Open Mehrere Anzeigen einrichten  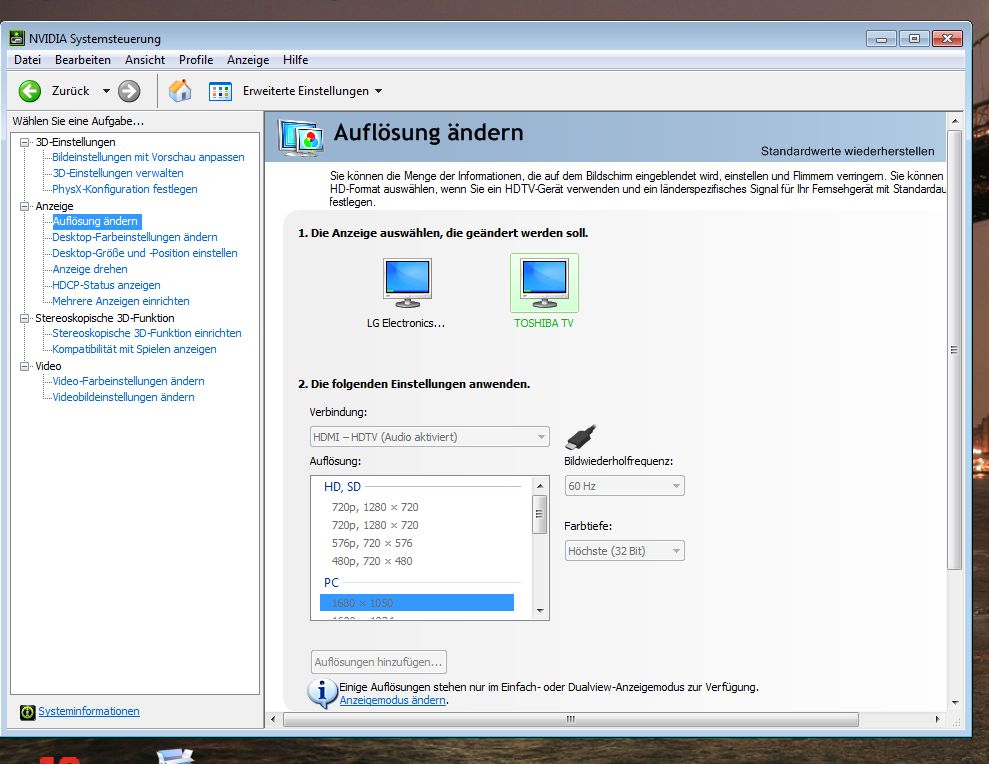pyautogui.click(x=120, y=301)
